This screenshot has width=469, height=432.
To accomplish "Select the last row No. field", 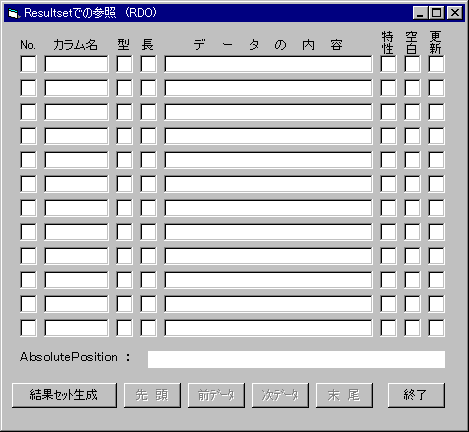I will (28, 328).
